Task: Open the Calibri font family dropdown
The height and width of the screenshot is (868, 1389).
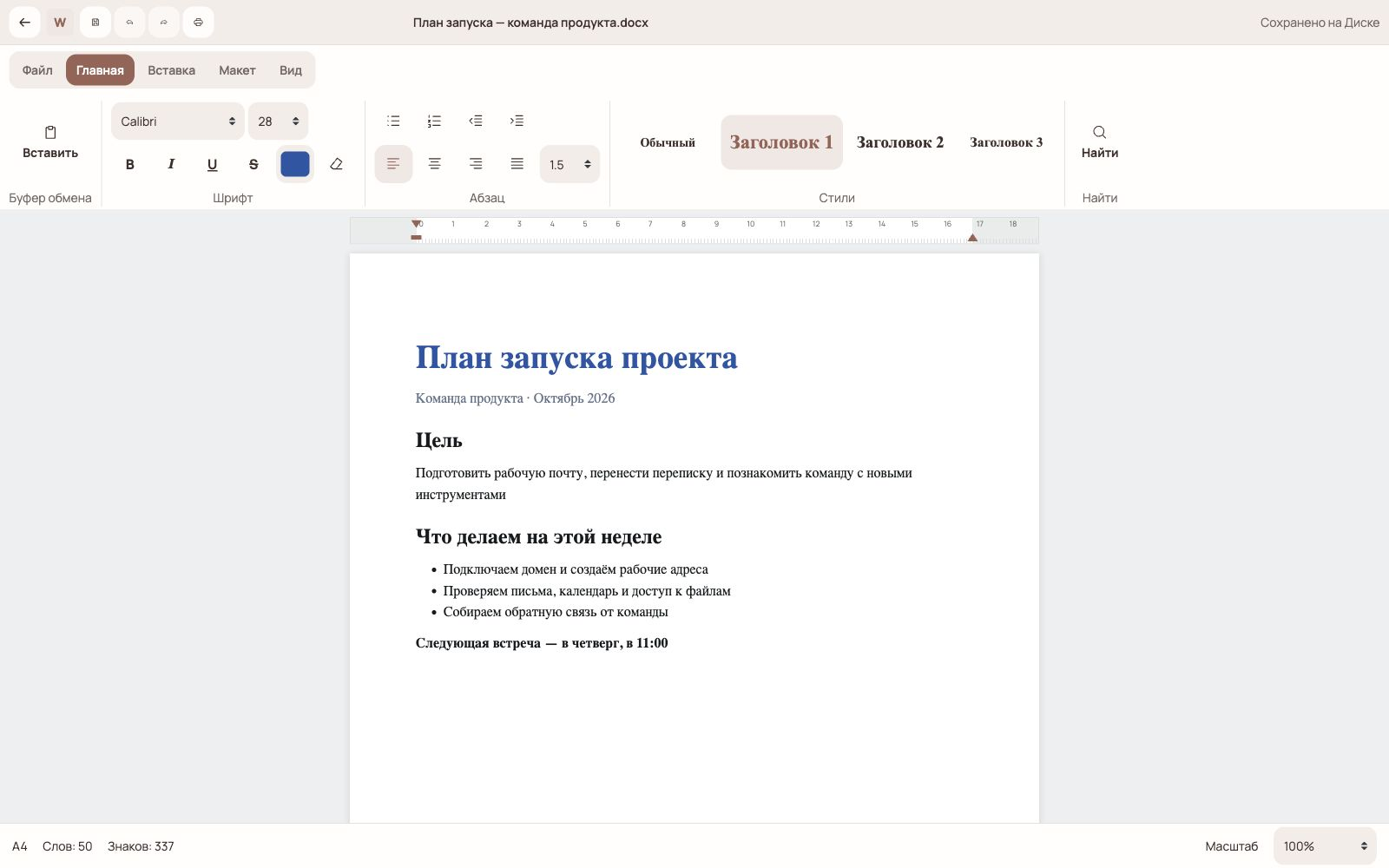Action: click(x=177, y=122)
